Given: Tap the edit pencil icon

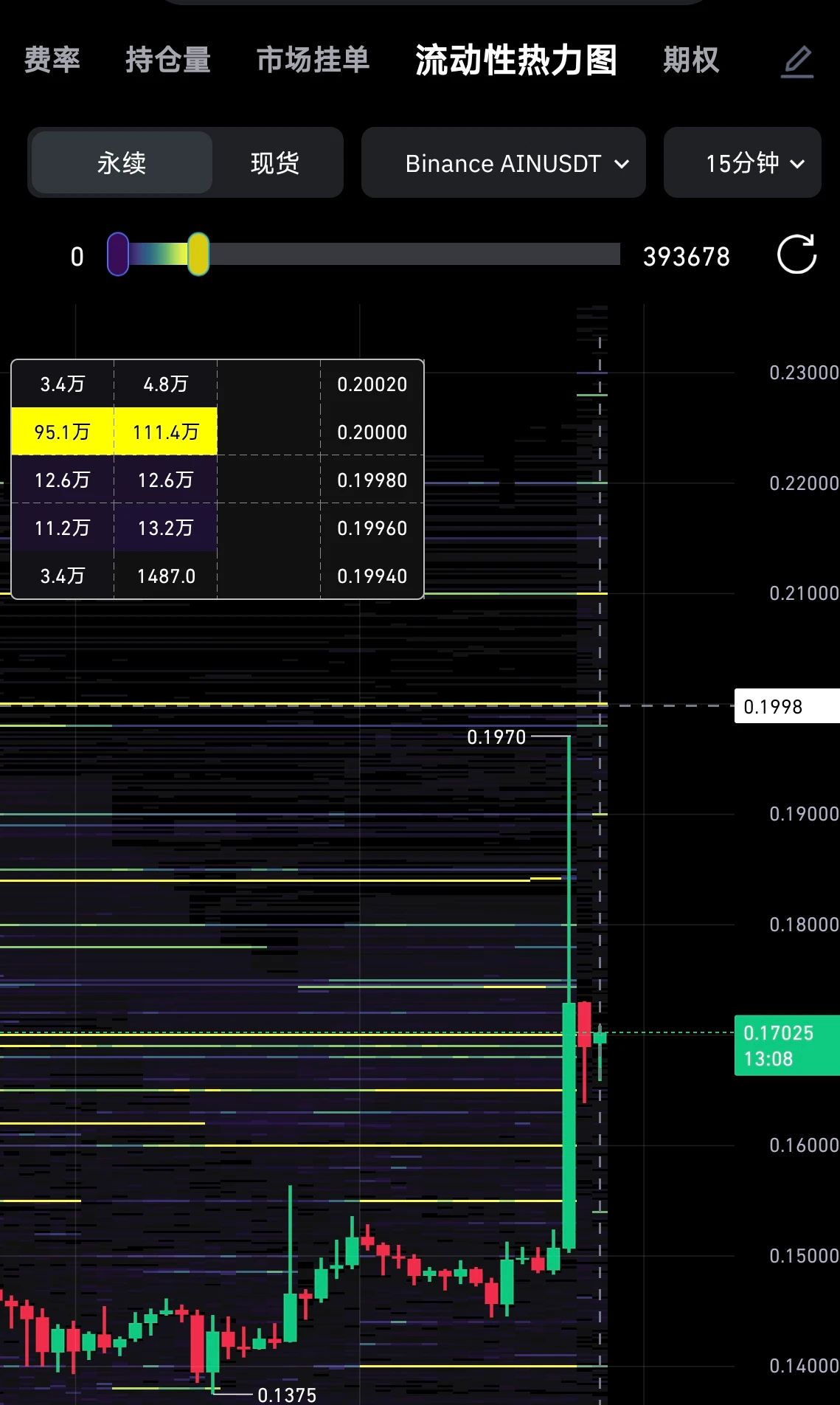Looking at the screenshot, I should (797, 61).
